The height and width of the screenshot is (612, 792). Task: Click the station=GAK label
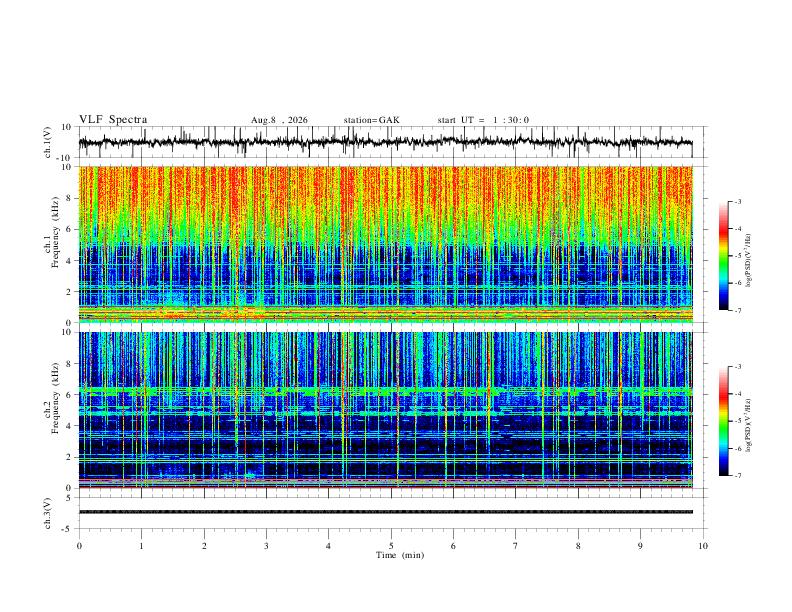371,120
